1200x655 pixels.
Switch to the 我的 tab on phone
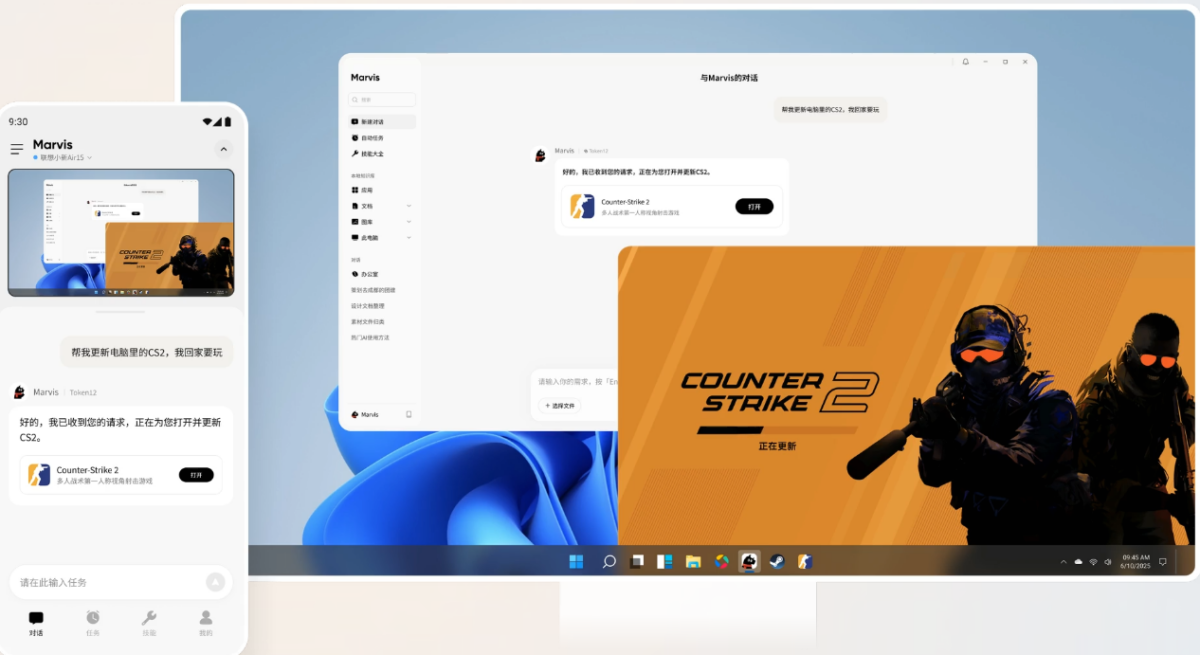pos(206,623)
